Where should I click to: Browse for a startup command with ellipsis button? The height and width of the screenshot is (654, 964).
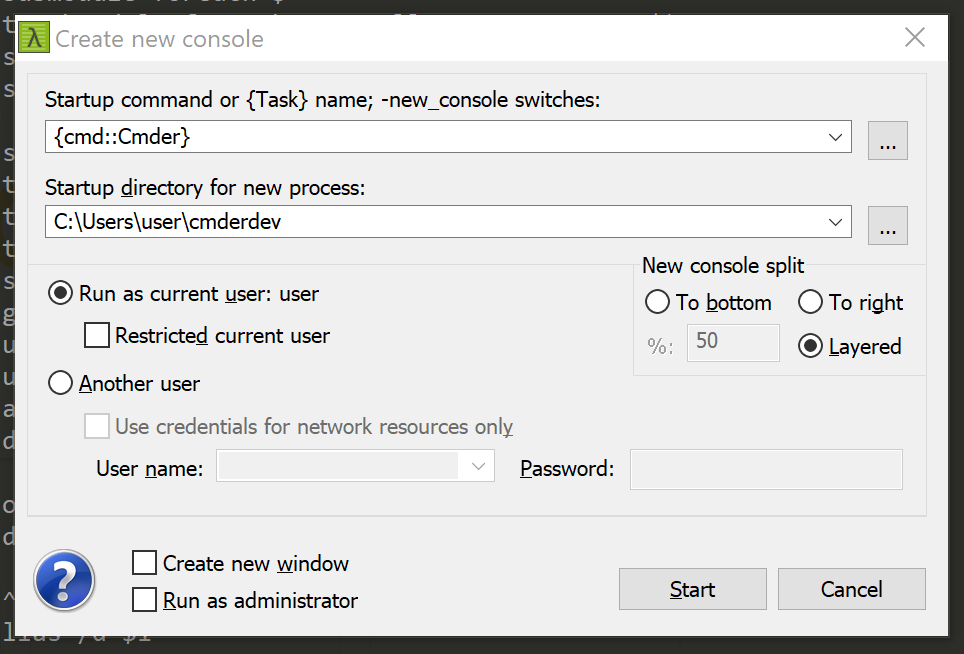(x=887, y=140)
